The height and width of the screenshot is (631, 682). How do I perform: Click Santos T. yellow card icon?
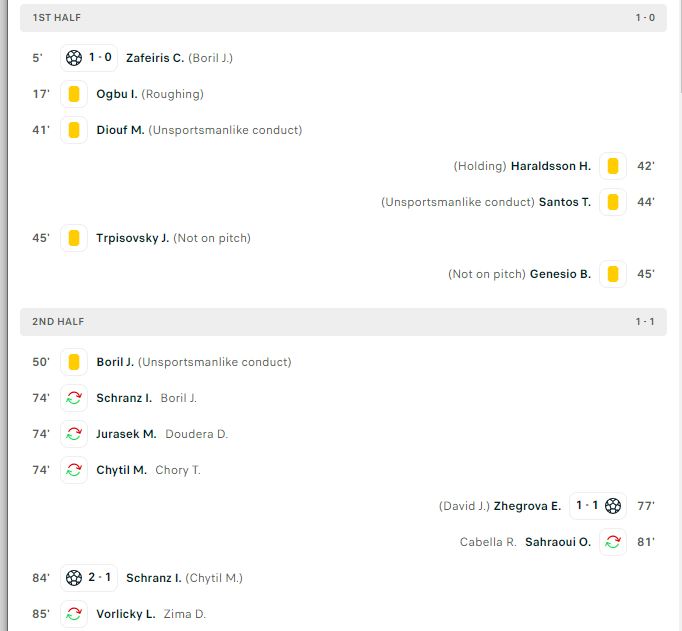pos(613,202)
